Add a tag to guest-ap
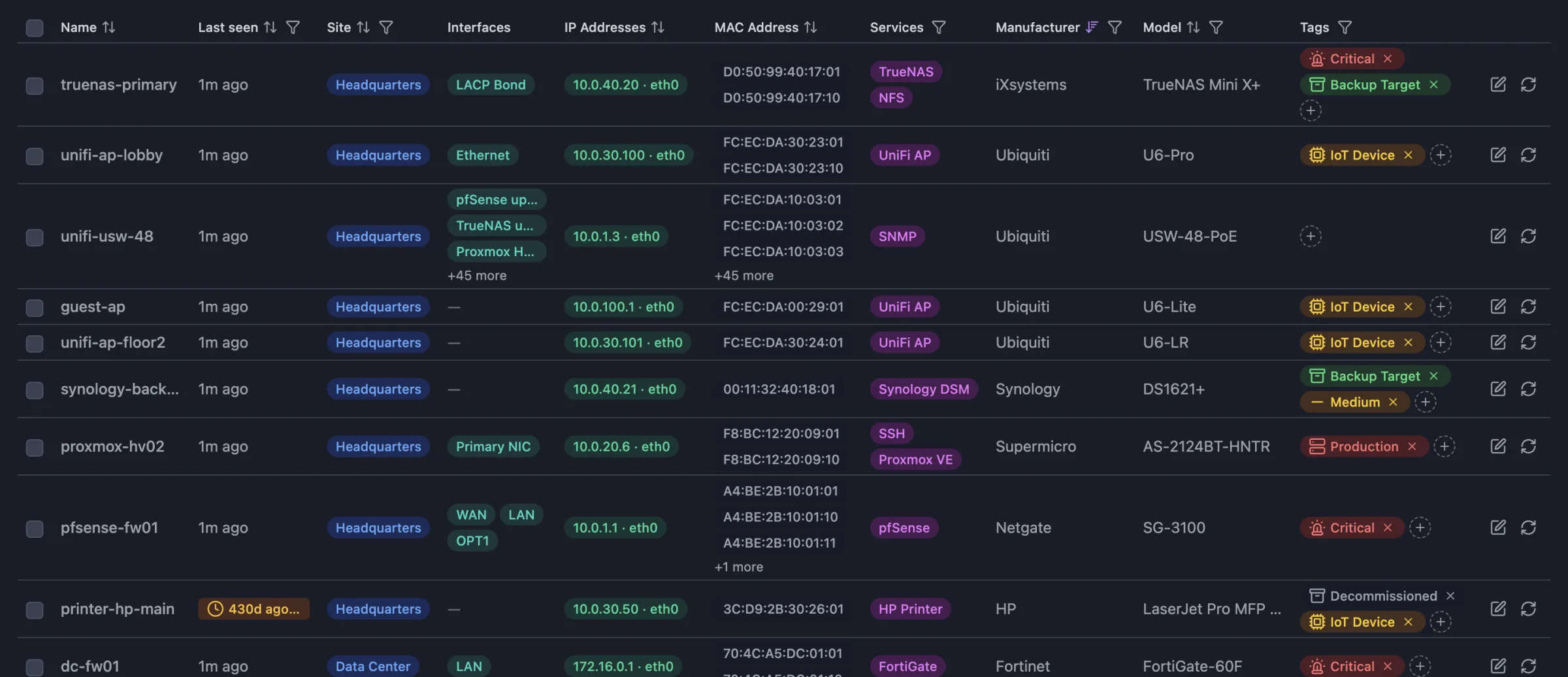This screenshot has width=1568, height=677. point(1441,306)
